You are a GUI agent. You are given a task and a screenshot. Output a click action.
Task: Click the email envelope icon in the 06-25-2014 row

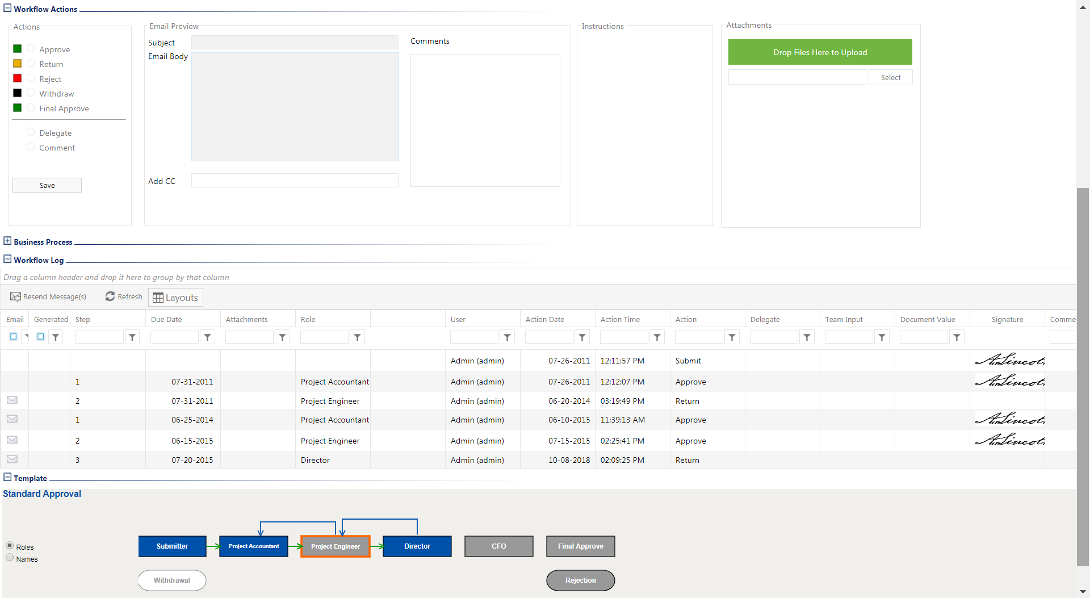click(x=13, y=419)
